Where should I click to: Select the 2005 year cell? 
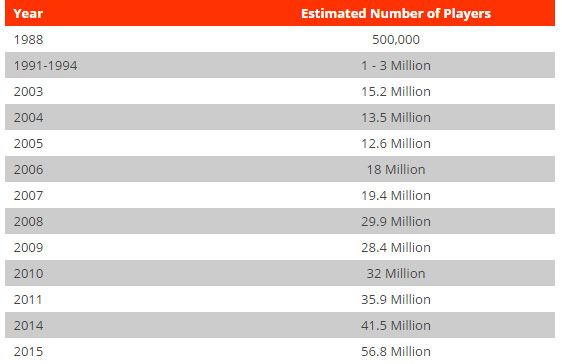pyautogui.click(x=28, y=143)
